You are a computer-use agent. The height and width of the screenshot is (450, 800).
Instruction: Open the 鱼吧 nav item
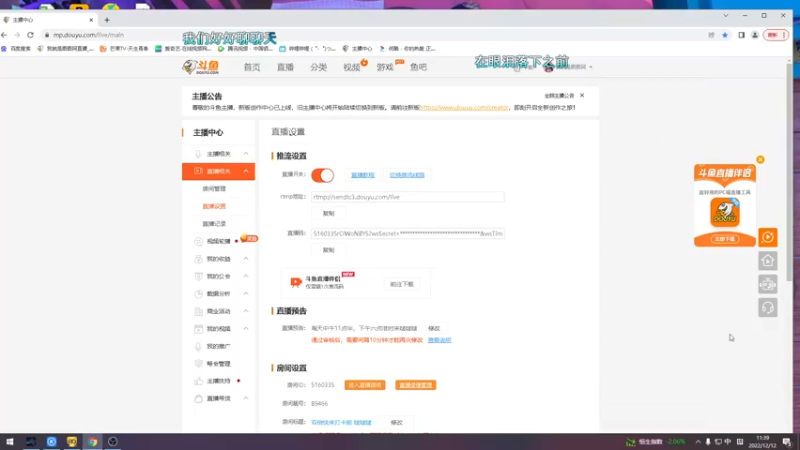pos(418,67)
